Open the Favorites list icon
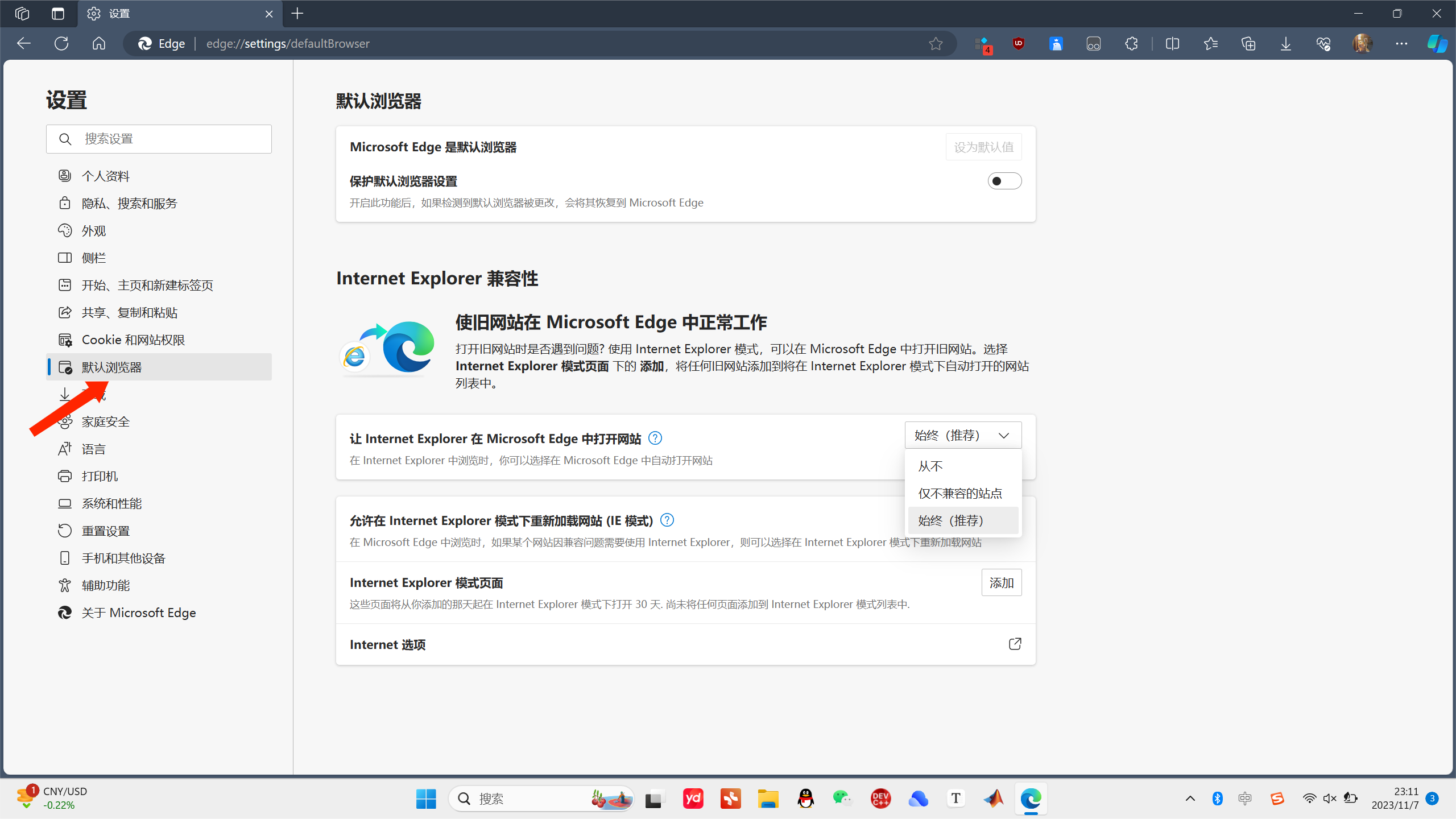This screenshot has height=819, width=1456. coord(1210,43)
